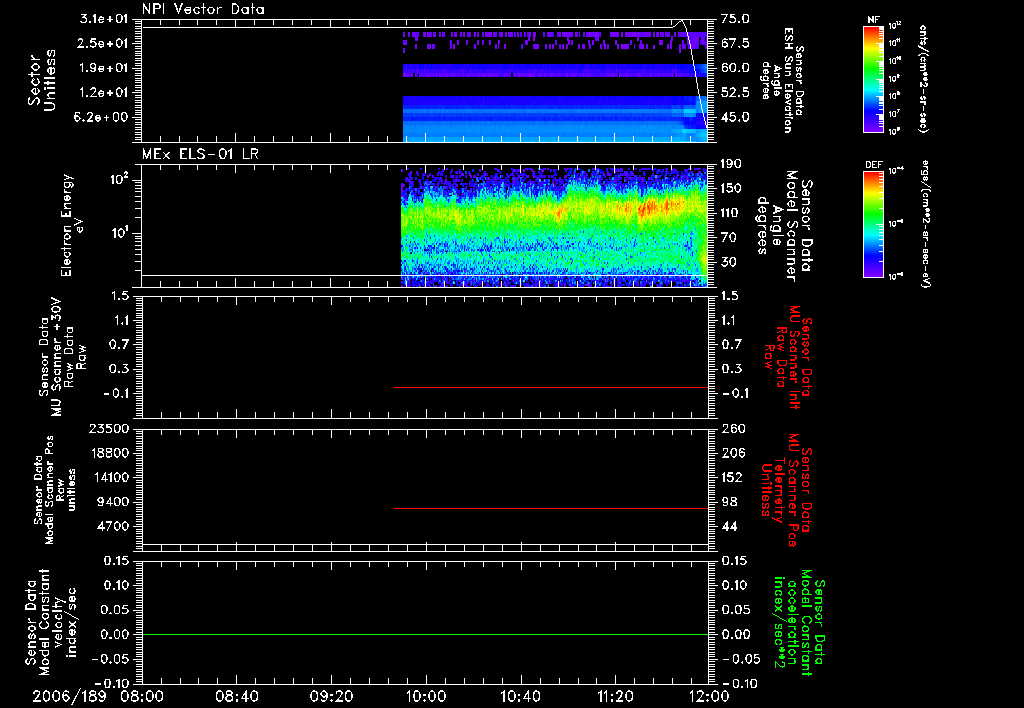Select the "Model Scanner Pos Raw" axis title
1024x708 pixels.
(55, 489)
